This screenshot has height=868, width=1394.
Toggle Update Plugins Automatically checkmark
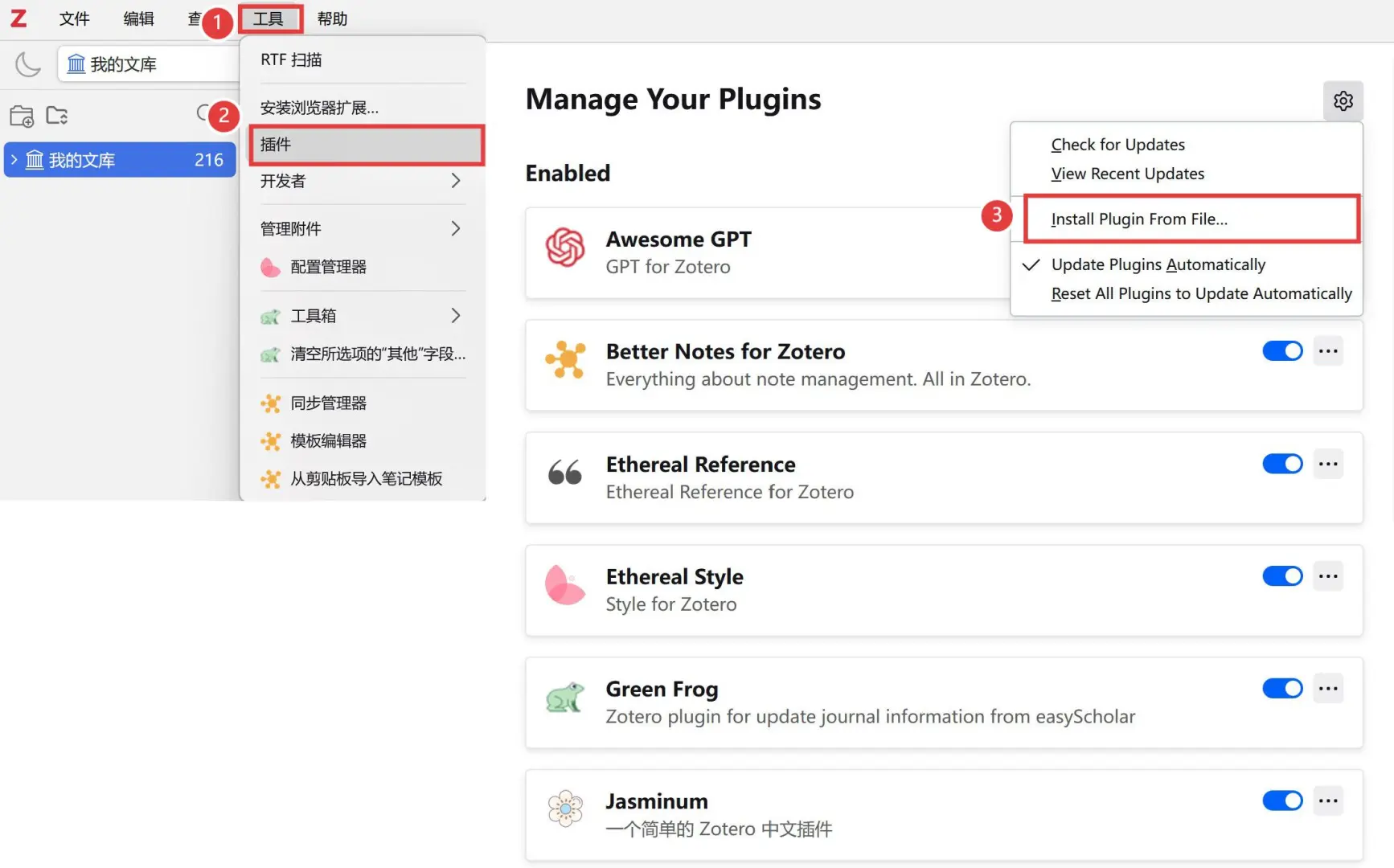[1158, 264]
